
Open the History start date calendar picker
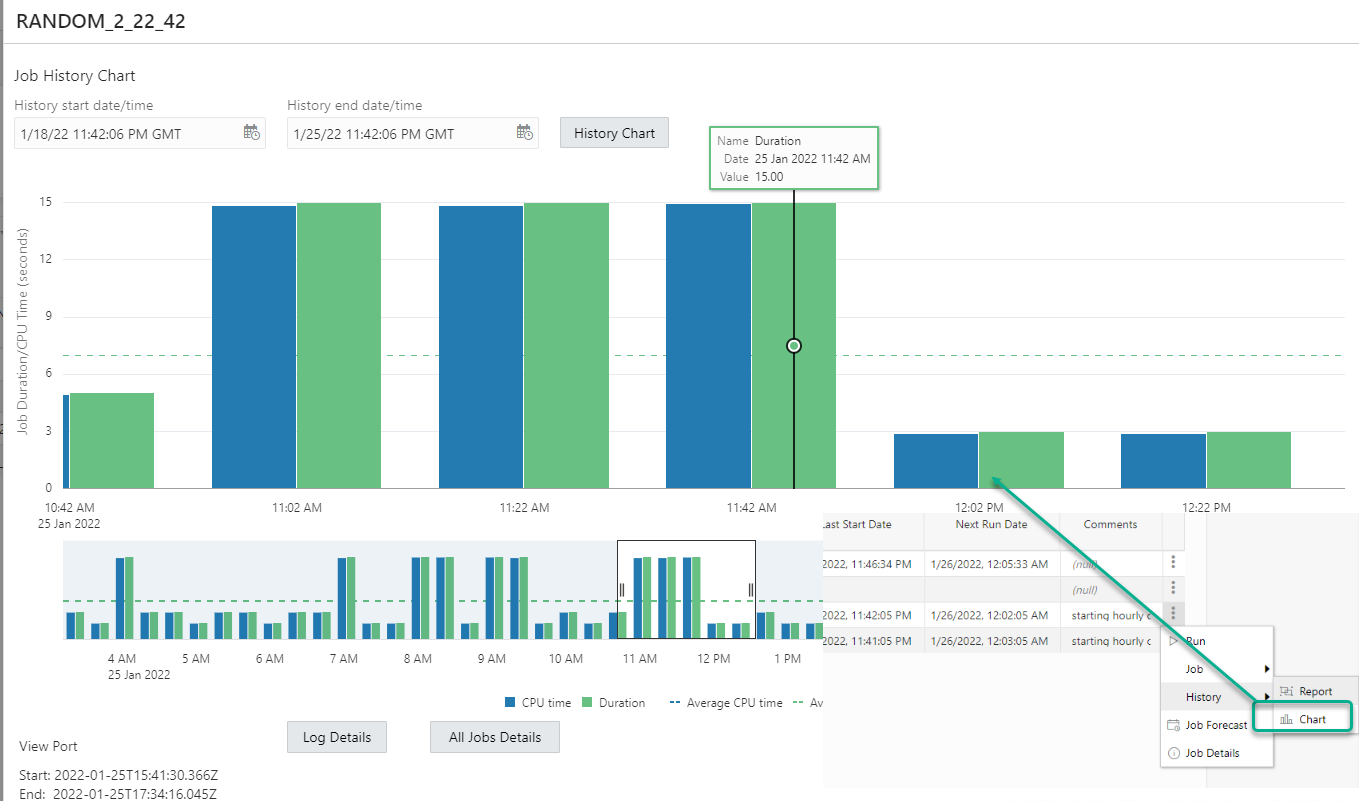[x=252, y=133]
